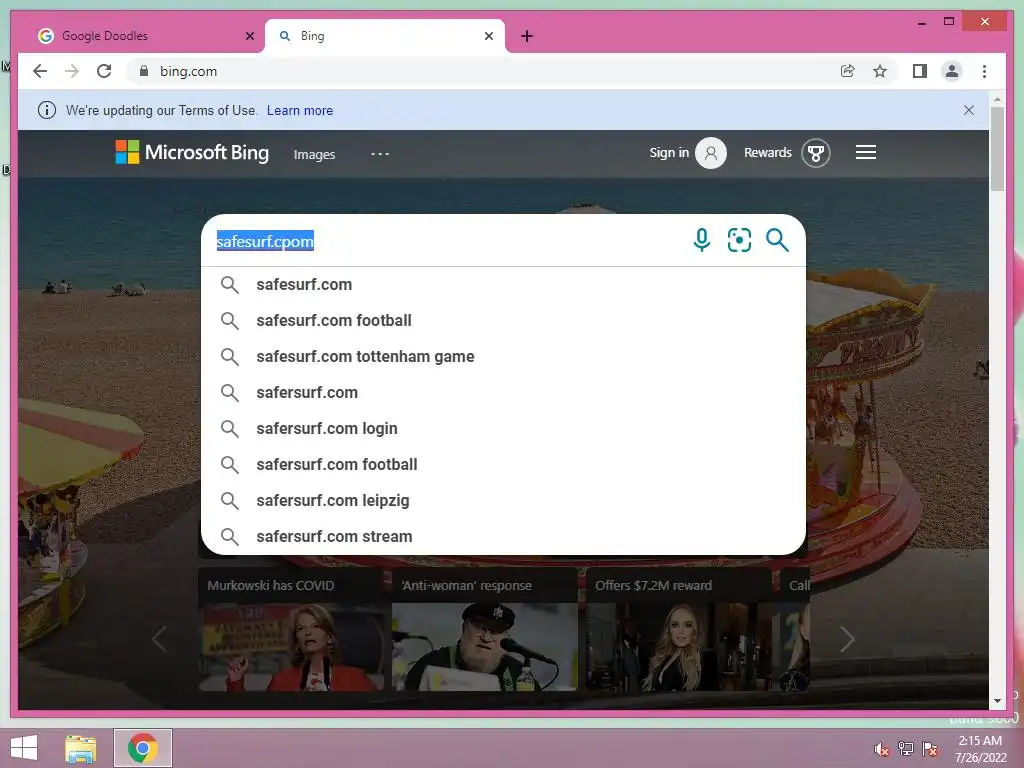1024x768 pixels.
Task: Dismiss the Terms of Use banner
Action: tap(969, 110)
